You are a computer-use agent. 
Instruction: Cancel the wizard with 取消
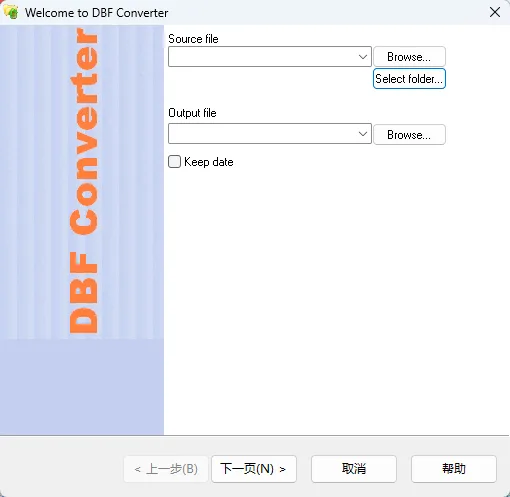coord(354,469)
